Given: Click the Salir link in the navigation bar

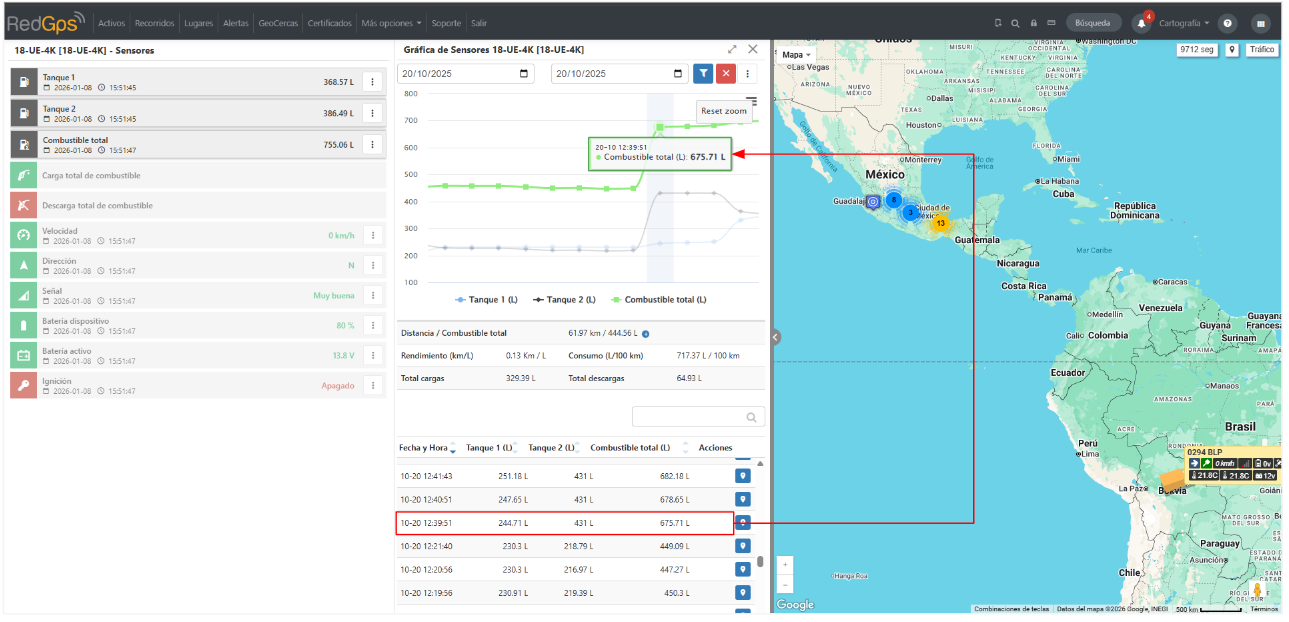Looking at the screenshot, I should tap(479, 22).
